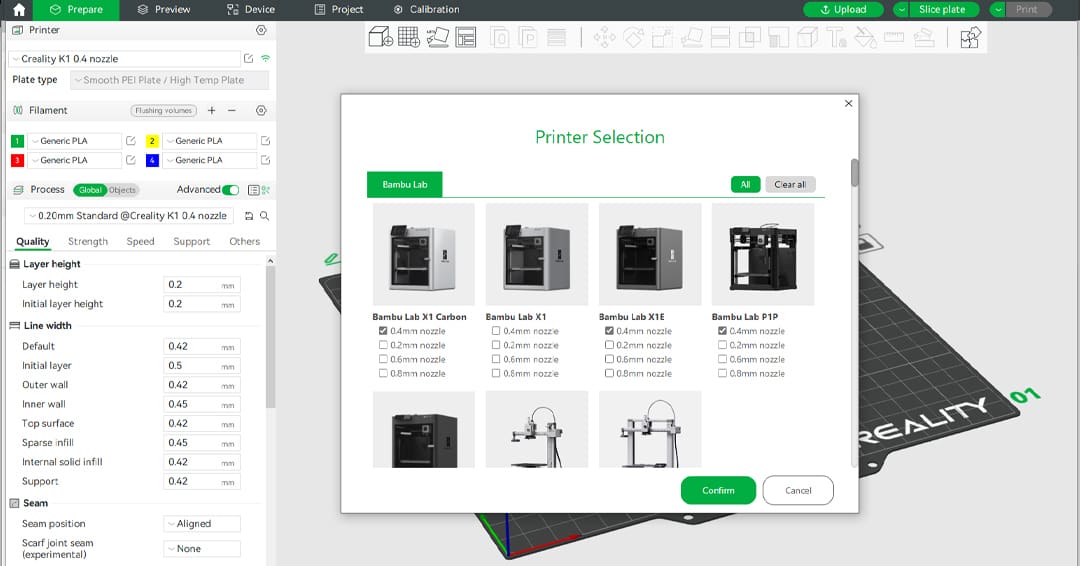This screenshot has width=1080, height=566.
Task: Add a model with the cube-plus toolbar icon
Action: pyautogui.click(x=380, y=37)
